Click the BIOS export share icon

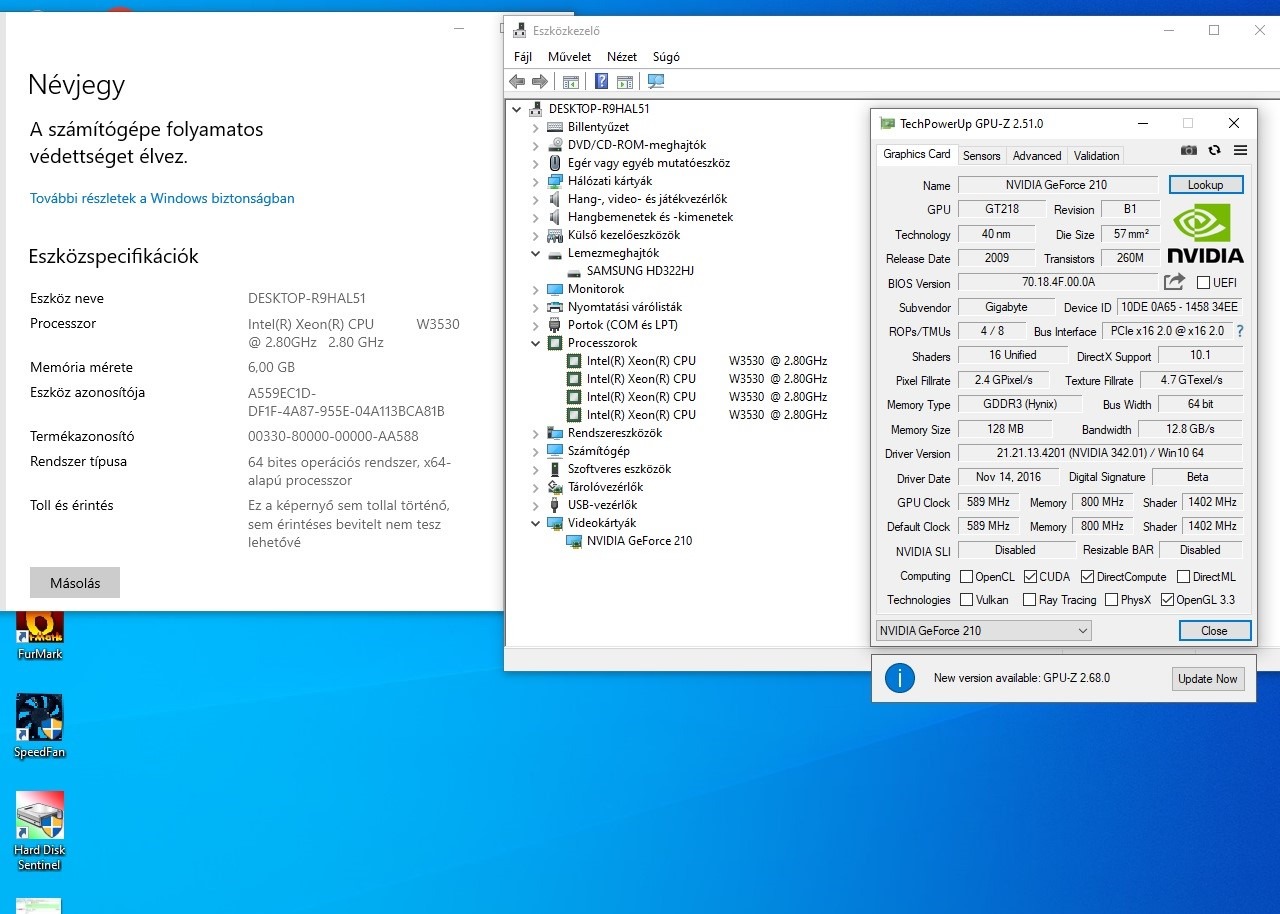coord(1175,282)
